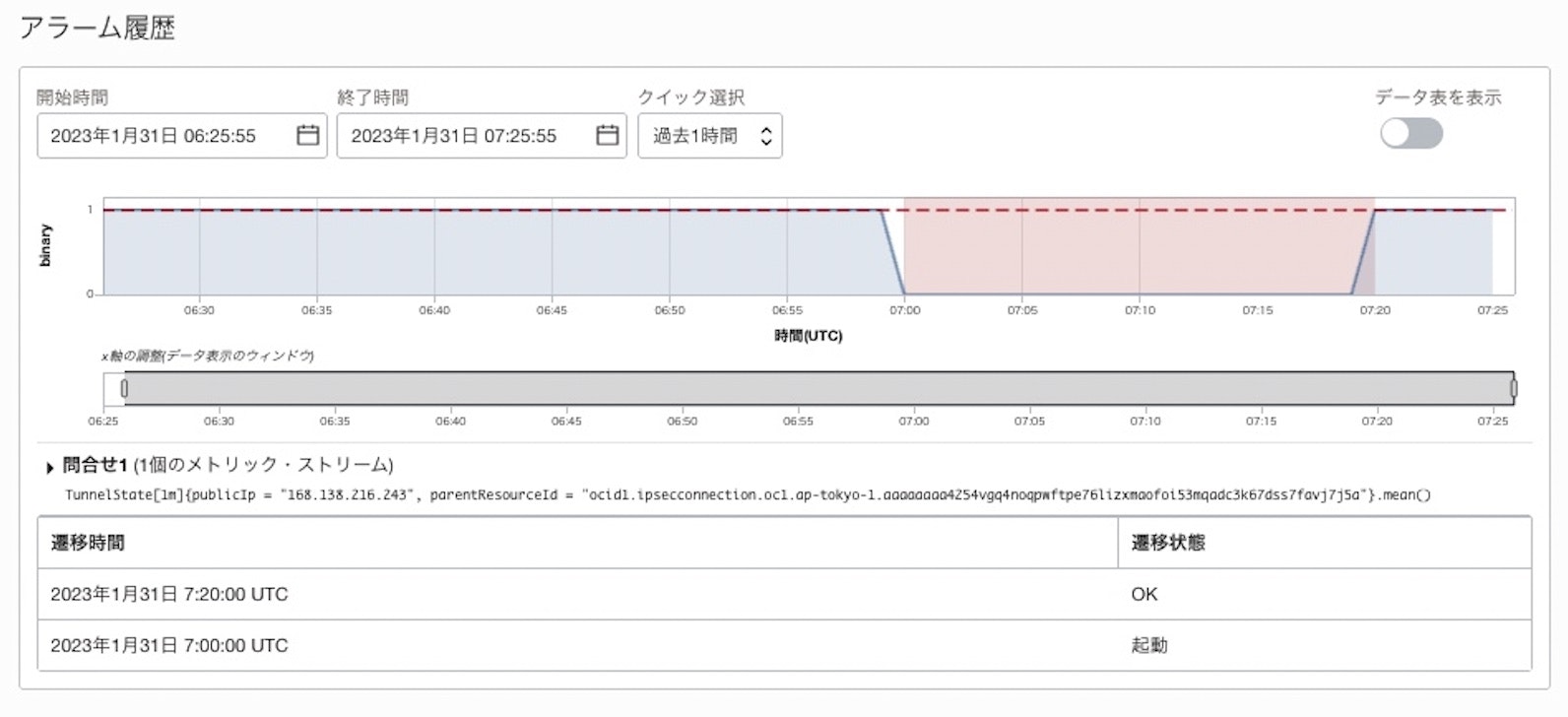The height and width of the screenshot is (717, 1568).
Task: Click the 終了時間 date input field
Action: (x=482, y=136)
